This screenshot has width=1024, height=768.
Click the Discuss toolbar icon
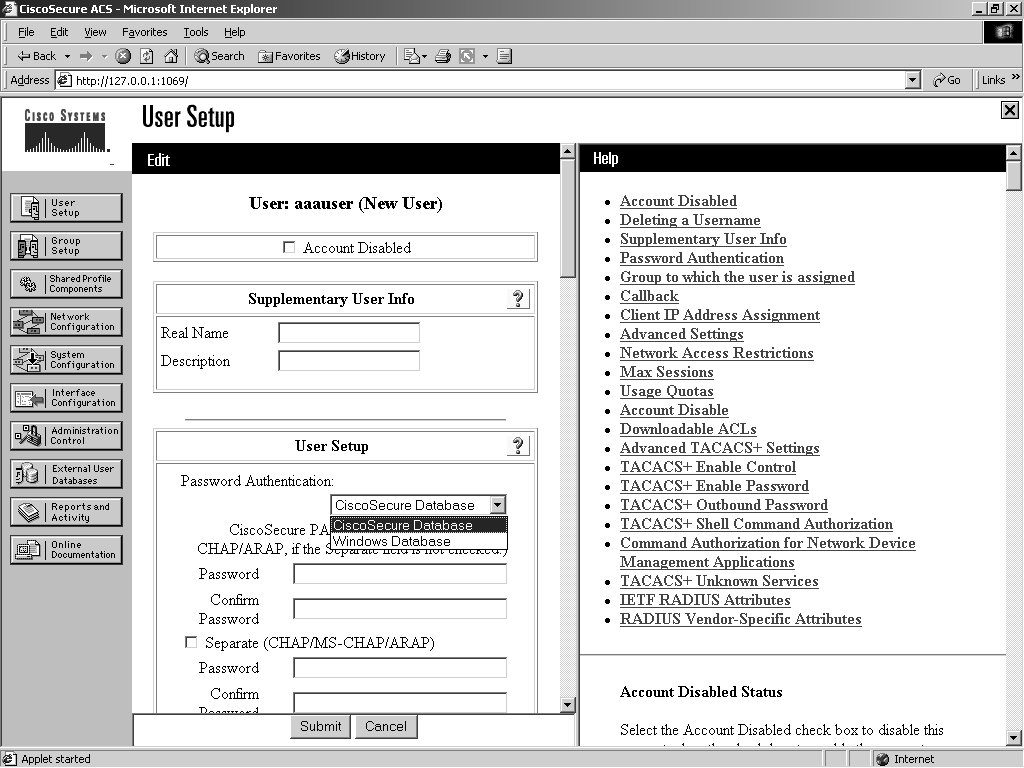[x=504, y=56]
